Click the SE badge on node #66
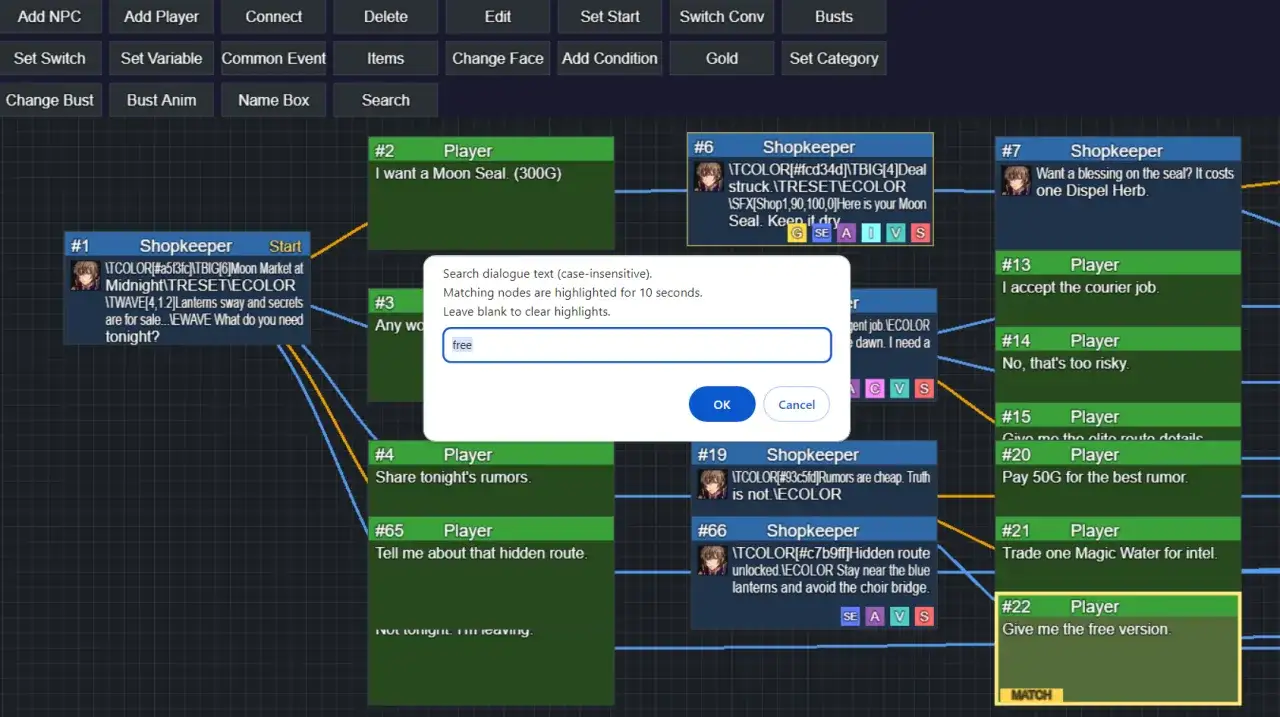Viewport: 1280px width, 717px height. tap(850, 617)
